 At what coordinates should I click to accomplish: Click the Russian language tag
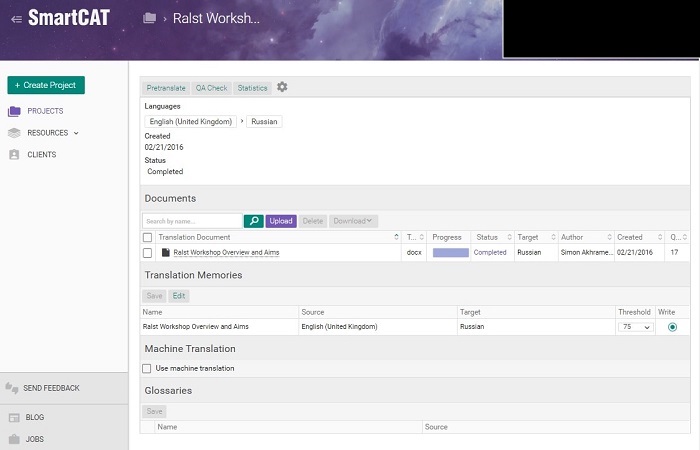click(x=264, y=121)
